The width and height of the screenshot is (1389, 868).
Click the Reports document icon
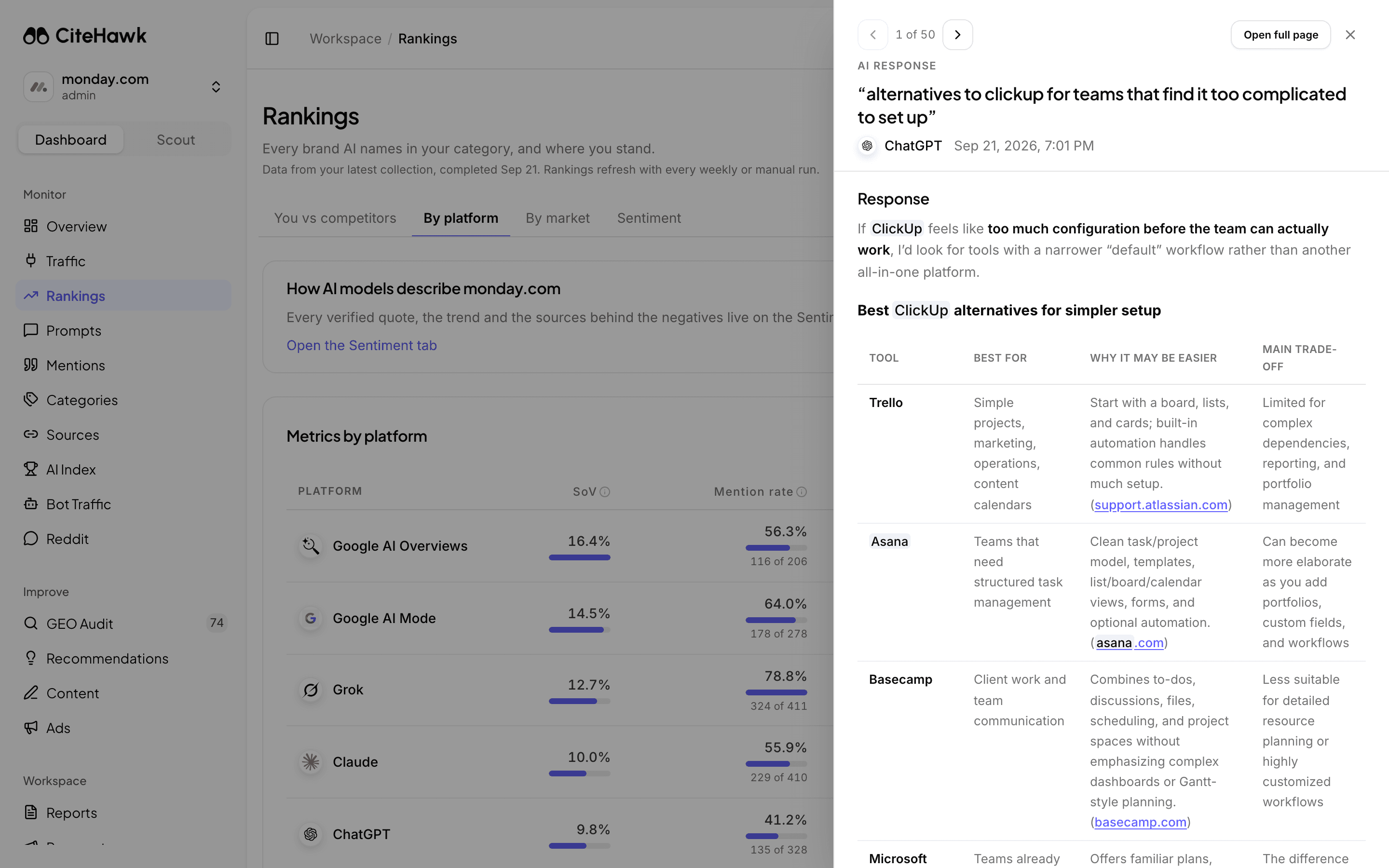[x=31, y=813]
